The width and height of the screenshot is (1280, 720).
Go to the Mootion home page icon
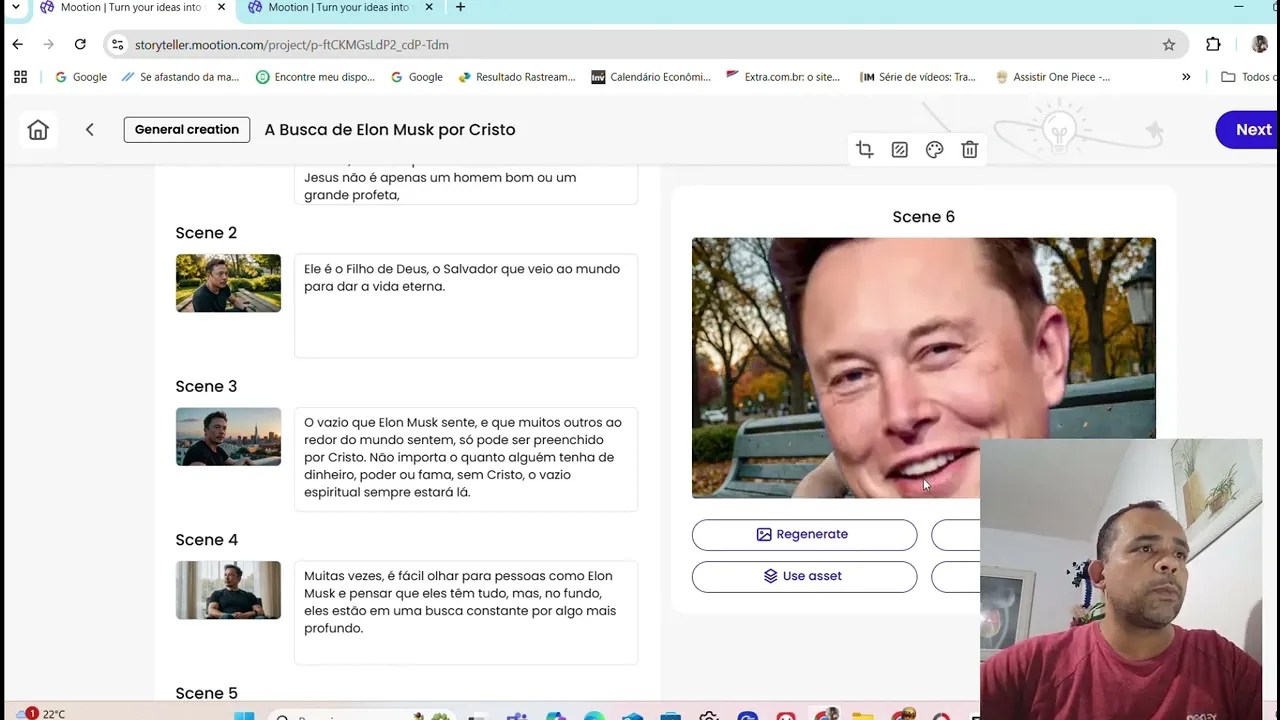[38, 130]
